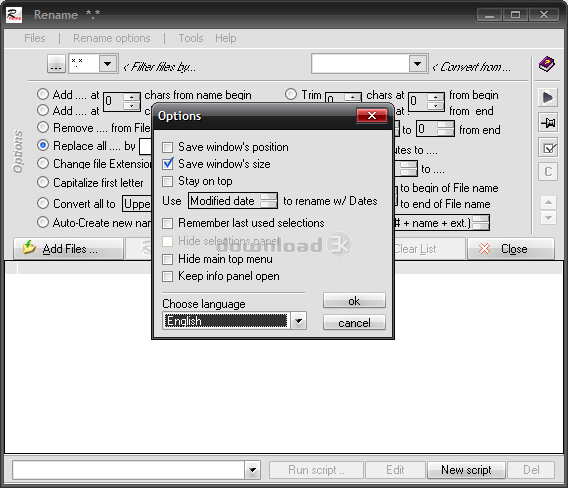Viewport: 568px width, 488px height.
Task: Expand the Convert from dropdown
Action: tap(418, 64)
